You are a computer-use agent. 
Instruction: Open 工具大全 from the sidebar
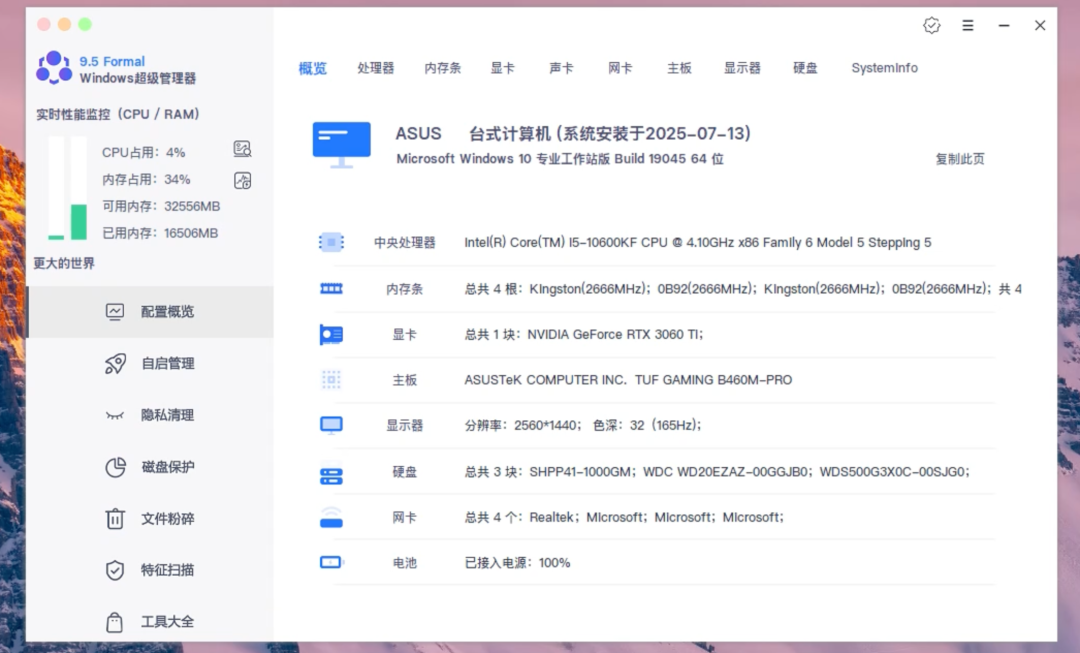(149, 621)
